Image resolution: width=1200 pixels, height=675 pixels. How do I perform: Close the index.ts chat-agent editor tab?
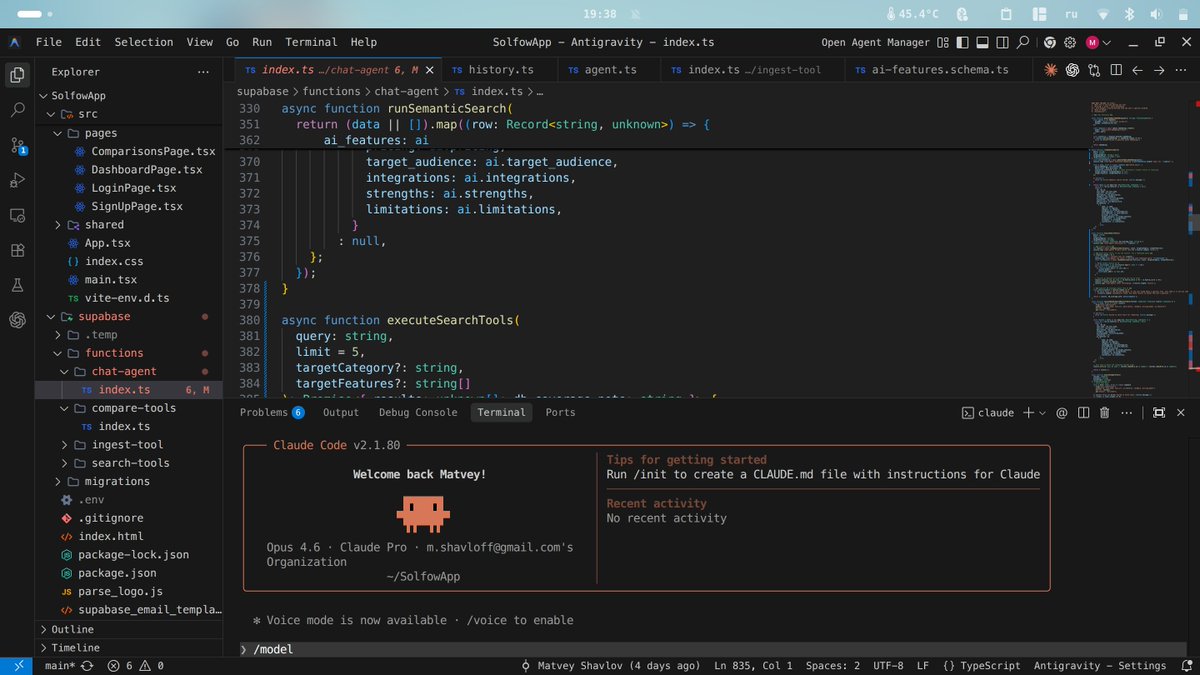coord(430,70)
